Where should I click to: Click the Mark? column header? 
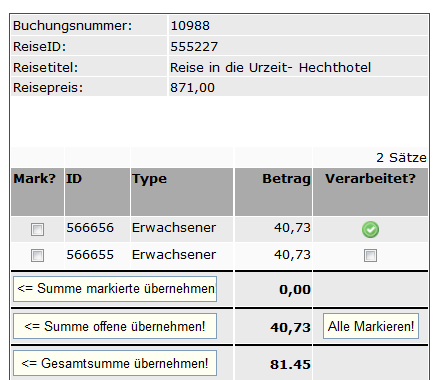(x=35, y=179)
